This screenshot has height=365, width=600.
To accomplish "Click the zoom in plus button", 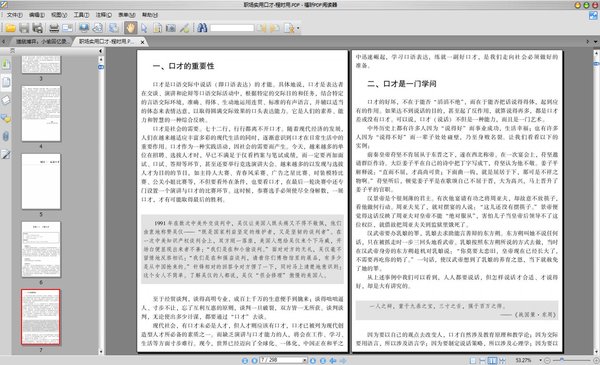I will click(596, 360).
